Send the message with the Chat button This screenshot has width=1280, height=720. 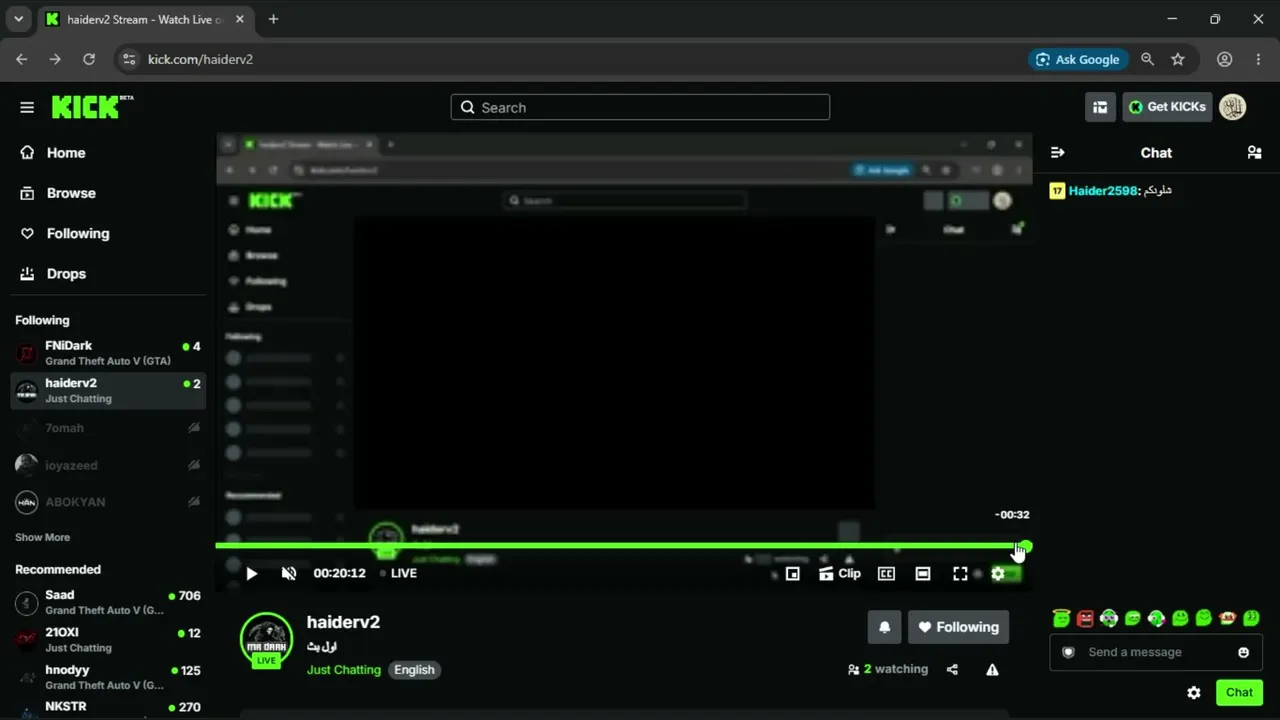[x=1239, y=692]
